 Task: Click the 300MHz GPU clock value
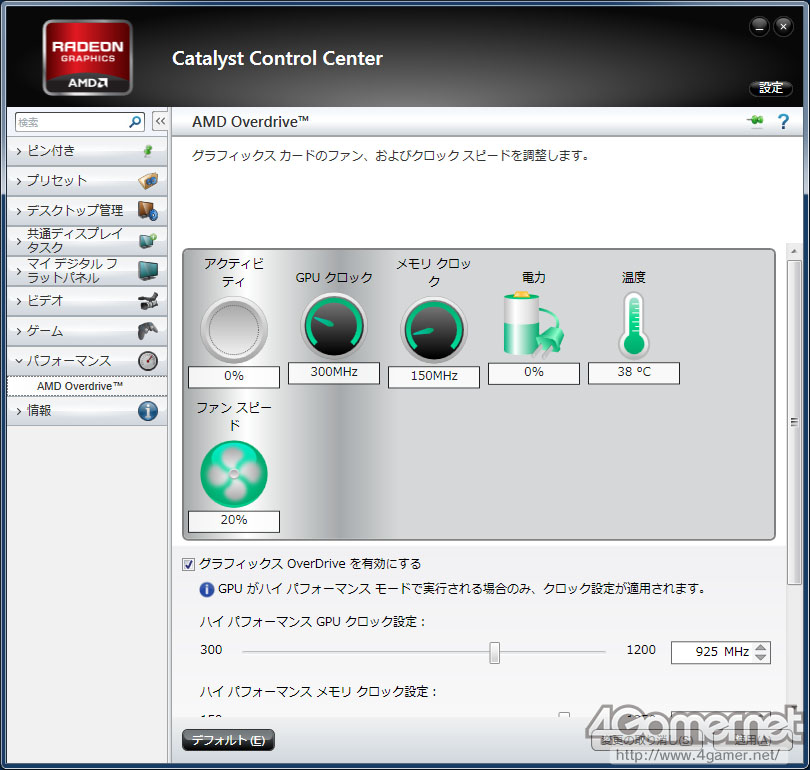[x=334, y=372]
